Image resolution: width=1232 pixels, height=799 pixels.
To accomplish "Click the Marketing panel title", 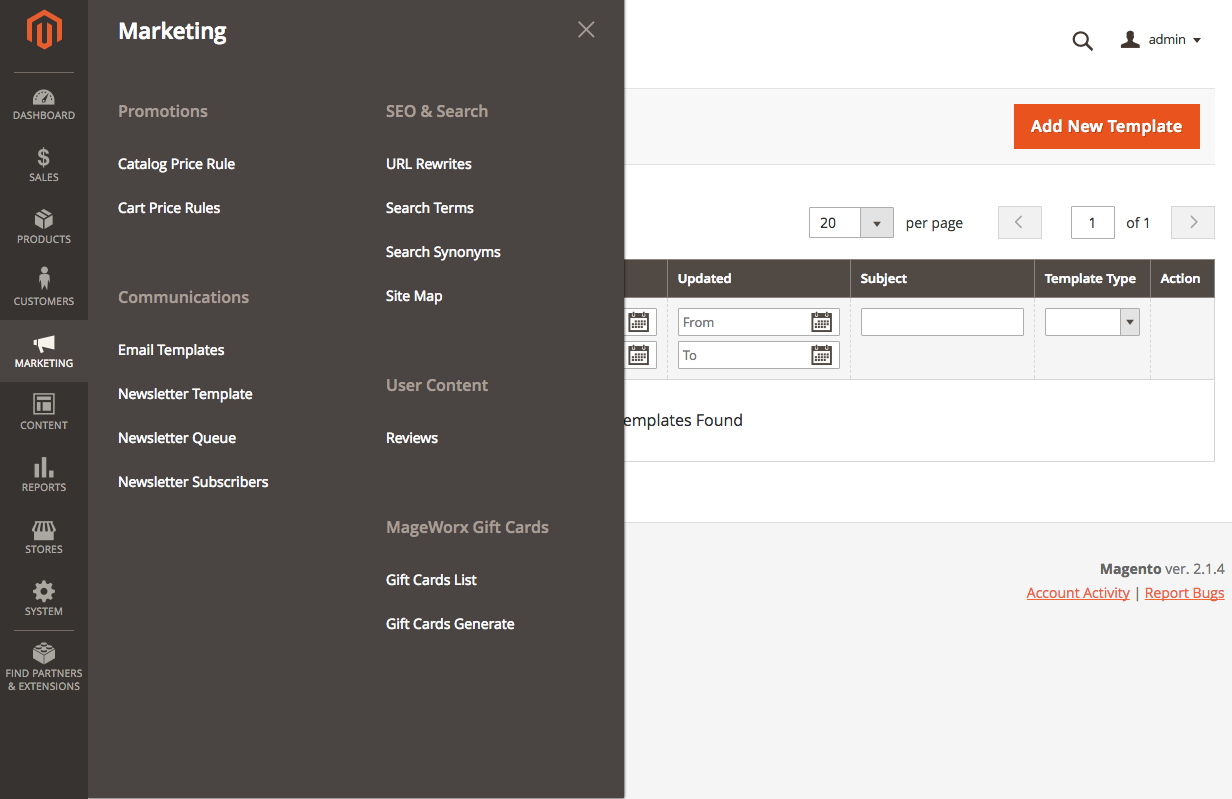I will pos(172,31).
